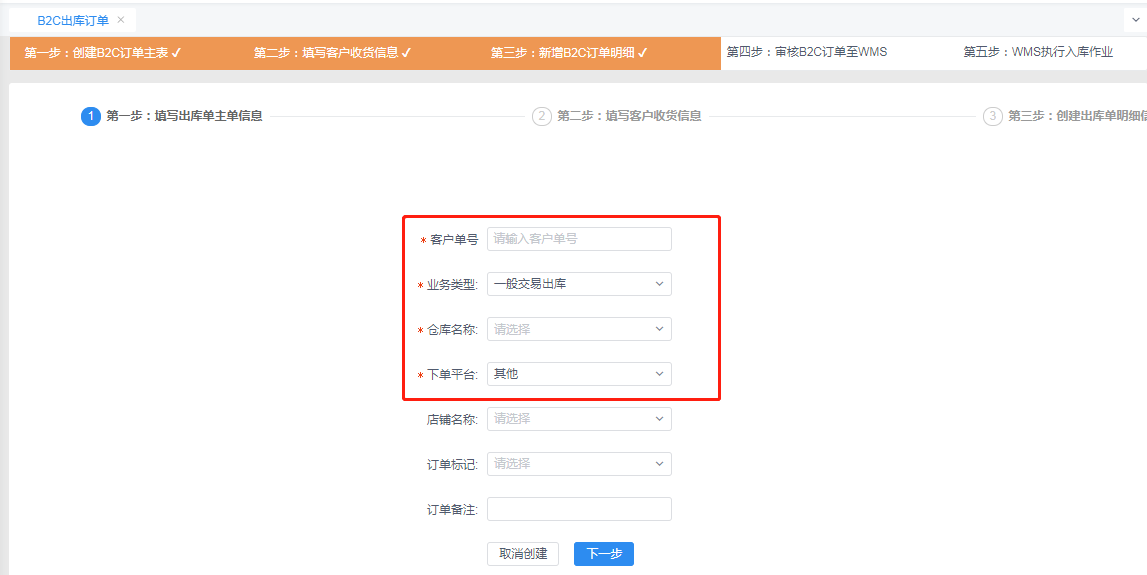Viewport: 1147px width, 575px height.
Task: Select the B2C出库订单 tab
Action: pos(72,20)
